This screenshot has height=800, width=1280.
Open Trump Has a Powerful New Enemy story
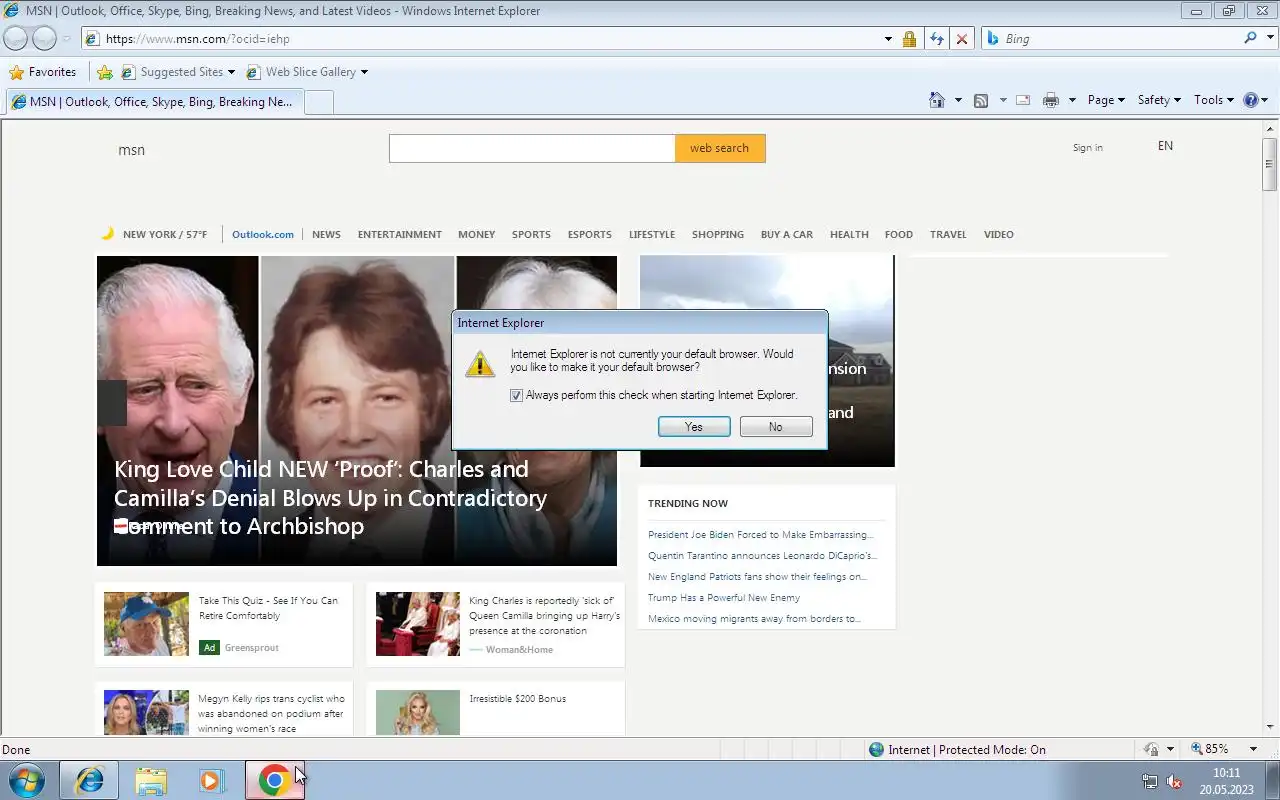point(724,598)
